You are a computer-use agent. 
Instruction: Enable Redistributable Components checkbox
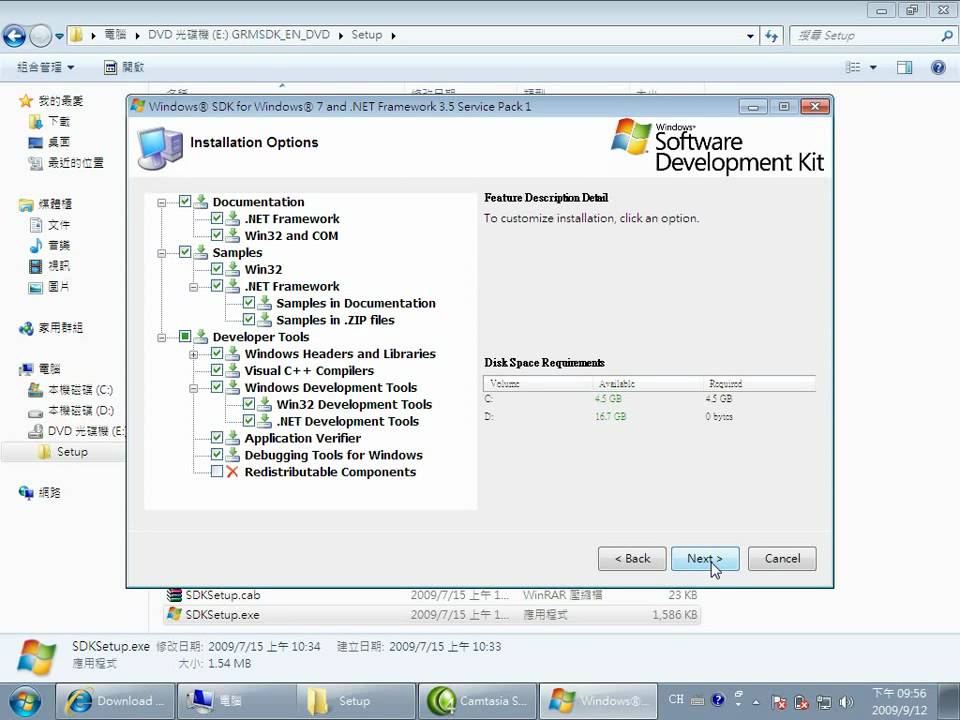[x=217, y=471]
